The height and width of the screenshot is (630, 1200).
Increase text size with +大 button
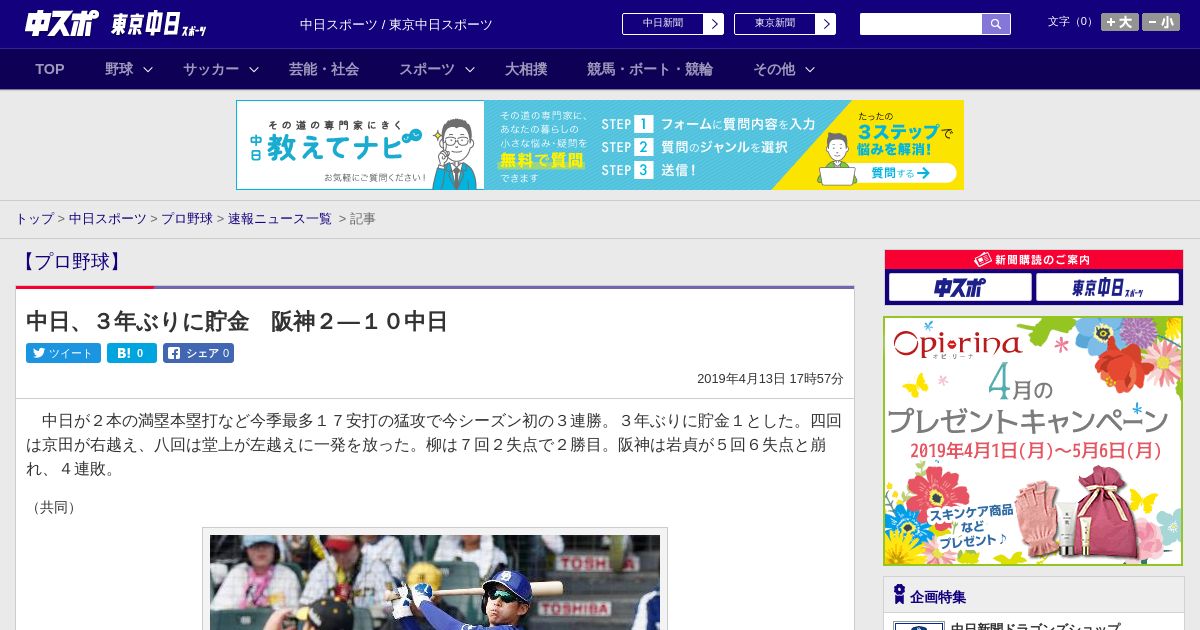pyautogui.click(x=1119, y=22)
